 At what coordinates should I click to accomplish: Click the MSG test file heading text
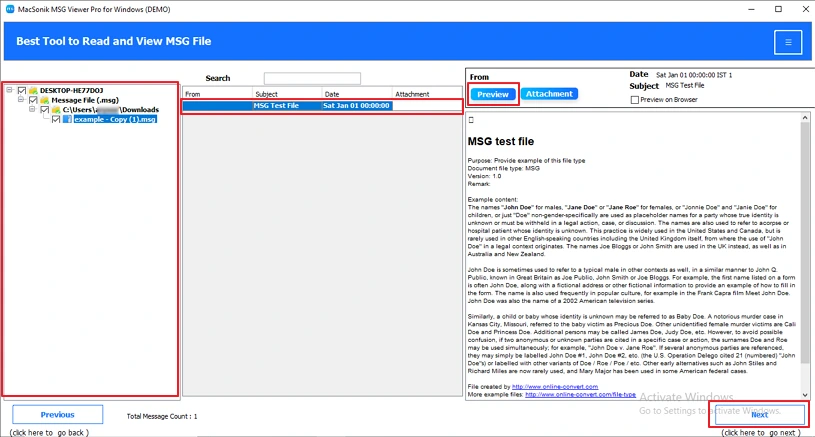pos(501,141)
